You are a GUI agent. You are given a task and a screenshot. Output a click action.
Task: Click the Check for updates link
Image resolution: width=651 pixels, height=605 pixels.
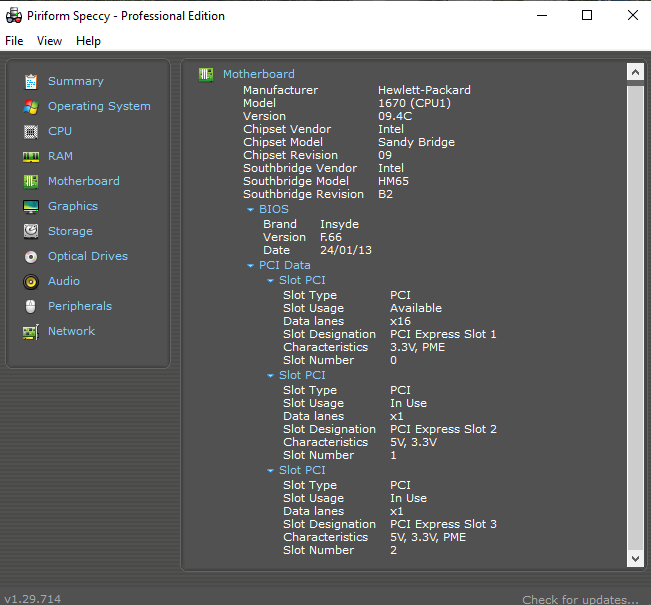579,599
